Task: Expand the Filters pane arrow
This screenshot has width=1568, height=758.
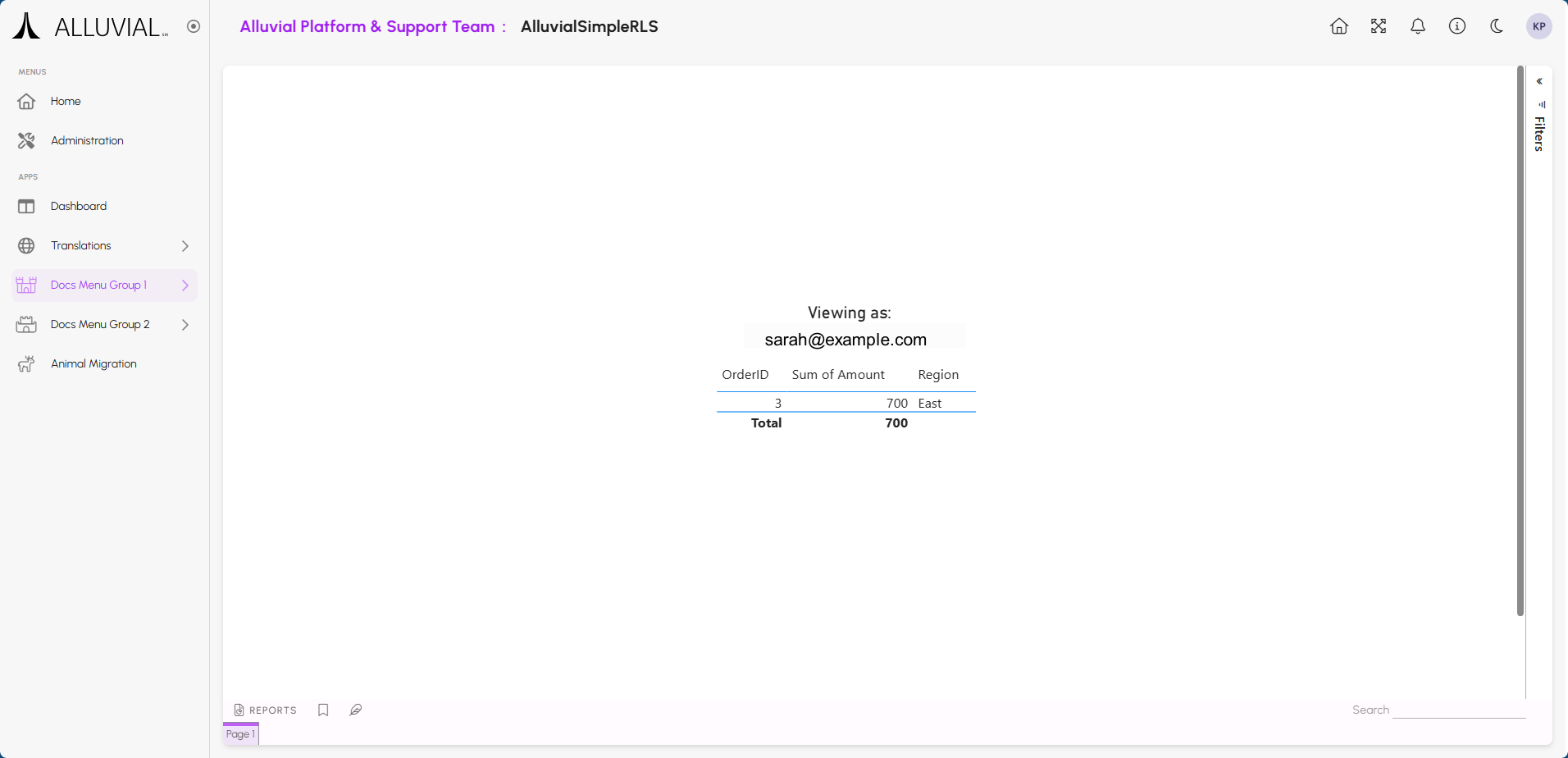Action: [x=1539, y=81]
